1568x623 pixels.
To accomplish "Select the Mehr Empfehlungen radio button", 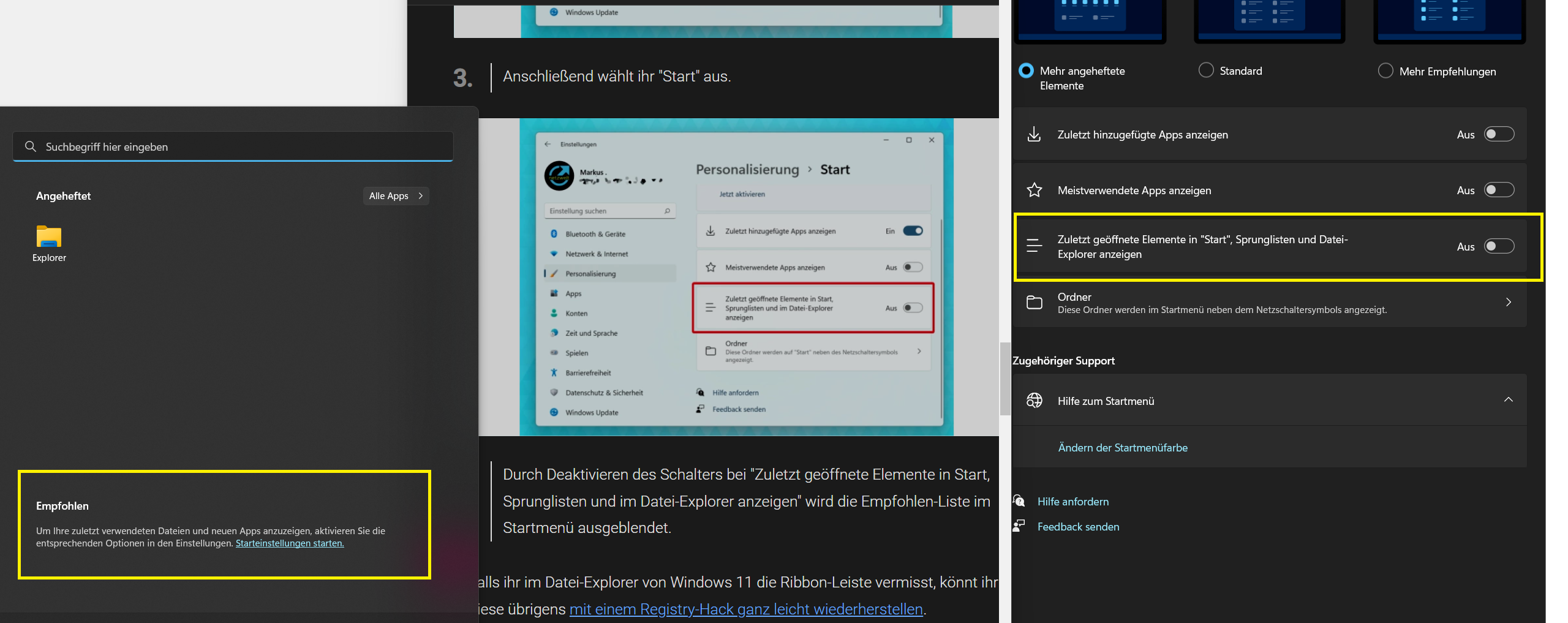I will [x=1385, y=71].
